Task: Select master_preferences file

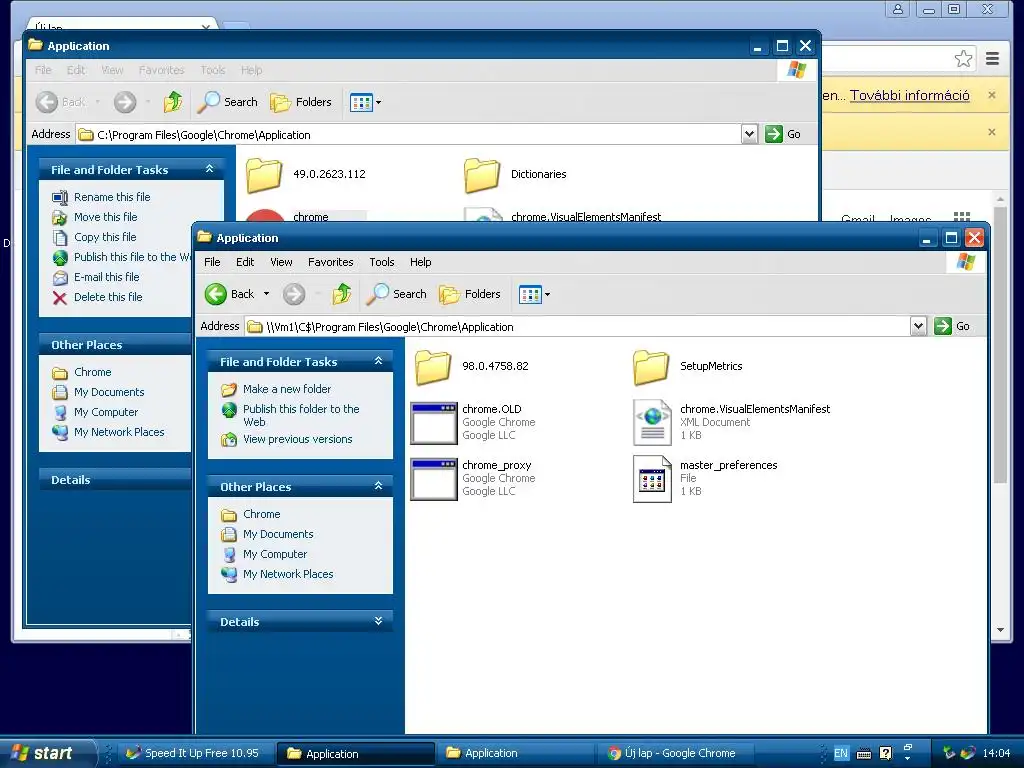Action: point(705,478)
